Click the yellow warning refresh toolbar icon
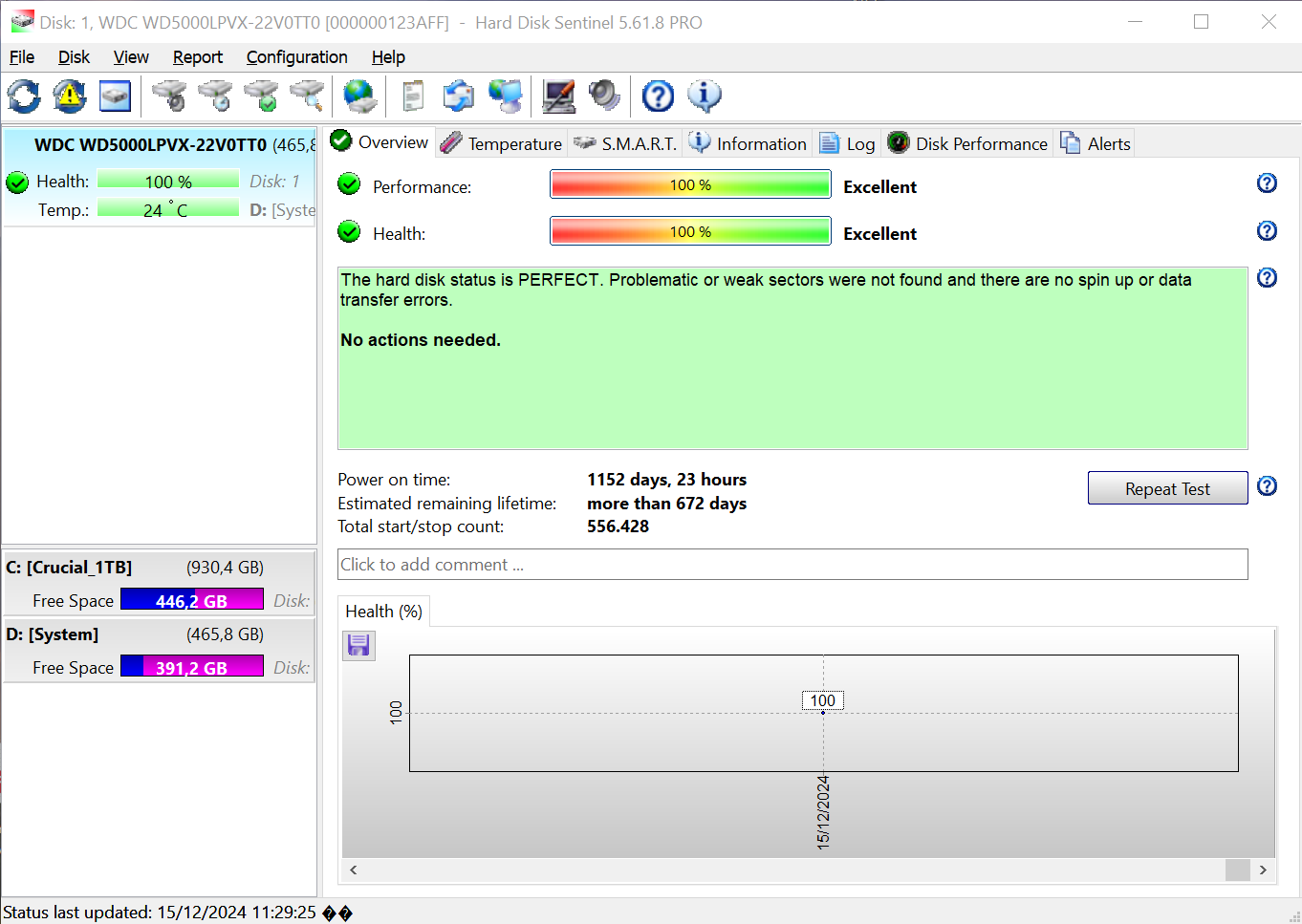This screenshot has width=1302, height=924. [70, 96]
